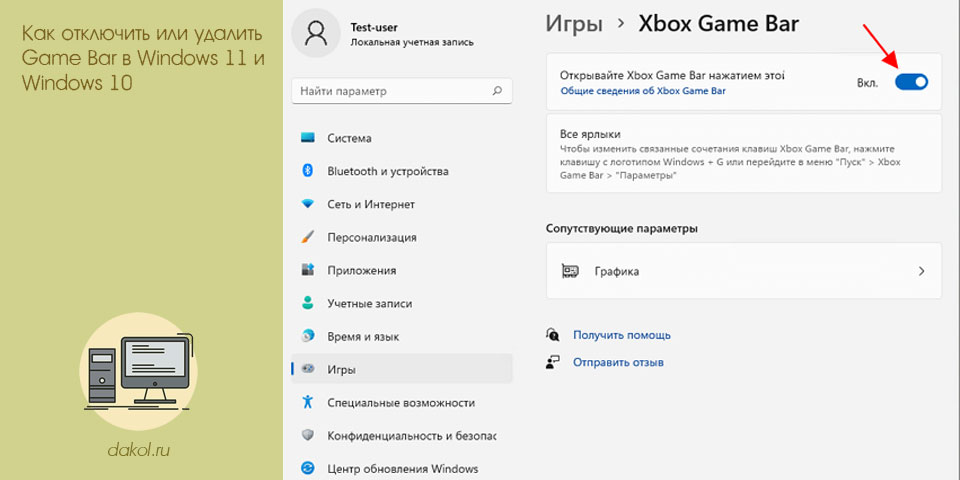Select Игры in the sidebar
The width and height of the screenshot is (960, 480).
[402, 369]
